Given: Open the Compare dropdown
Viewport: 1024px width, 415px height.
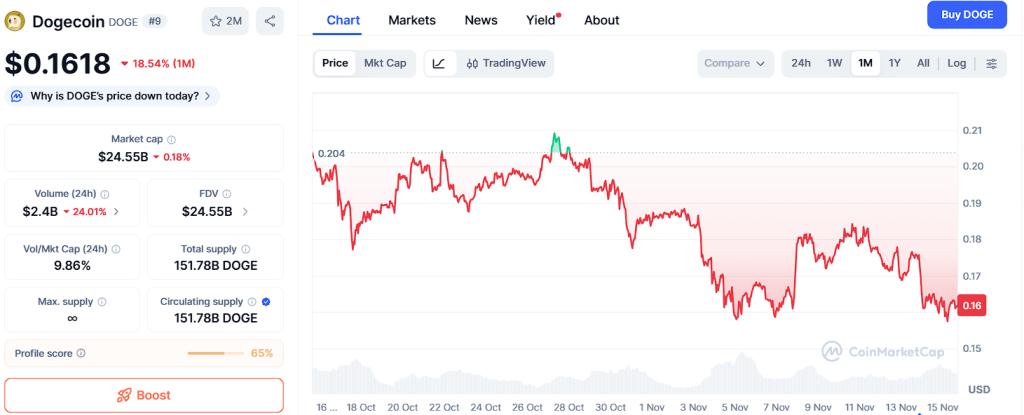Looking at the screenshot, I should pos(736,63).
